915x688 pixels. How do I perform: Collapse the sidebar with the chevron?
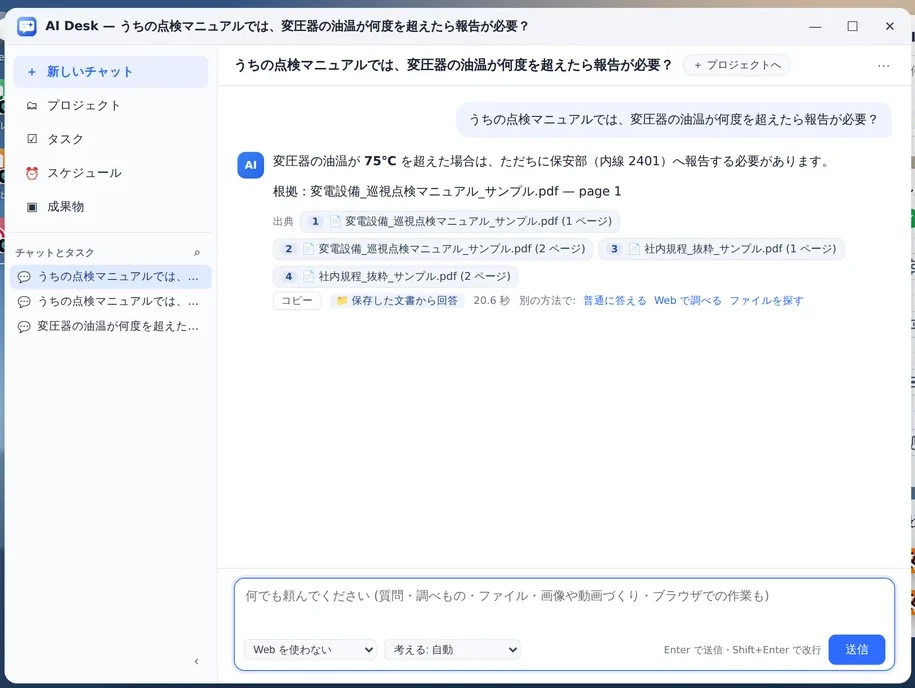pos(197,661)
